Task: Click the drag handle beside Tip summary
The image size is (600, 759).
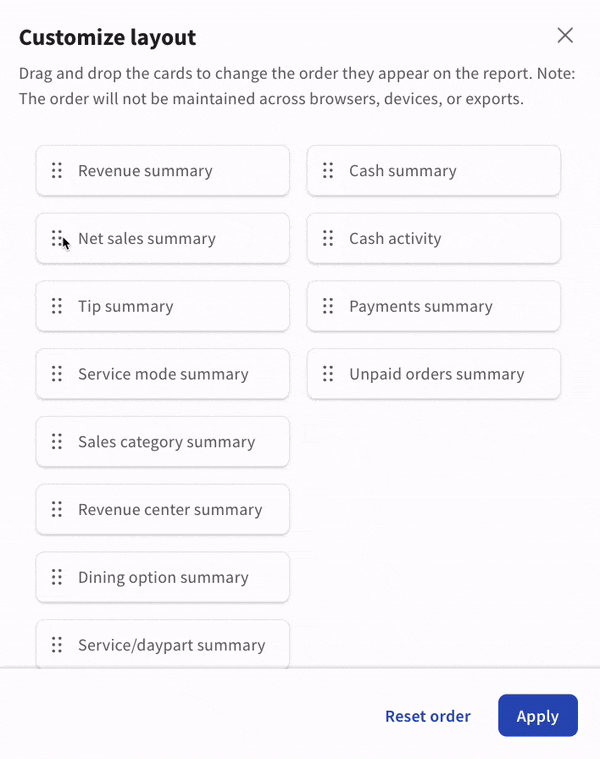Action: tap(57, 307)
